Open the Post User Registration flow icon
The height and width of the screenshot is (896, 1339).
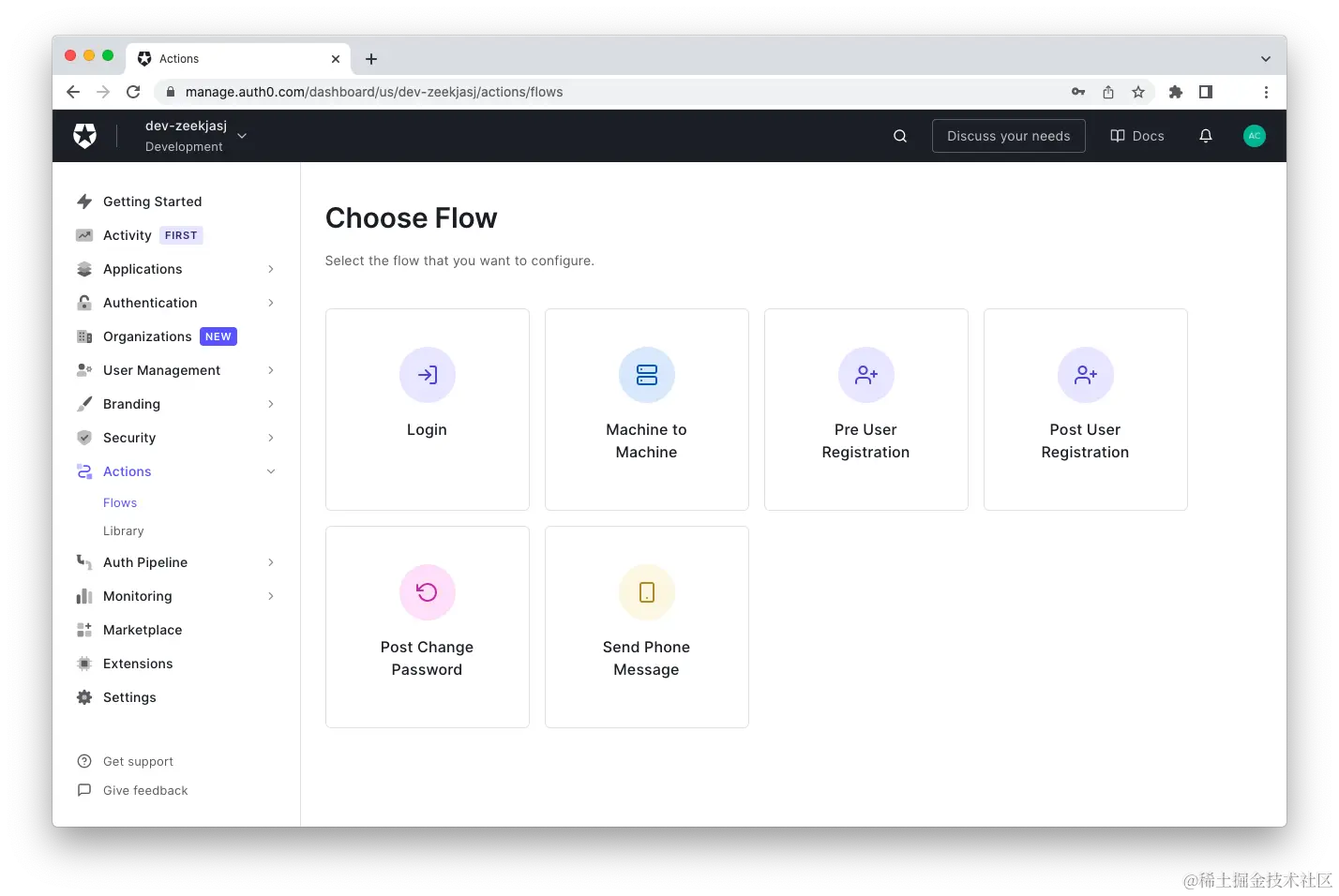(1085, 374)
